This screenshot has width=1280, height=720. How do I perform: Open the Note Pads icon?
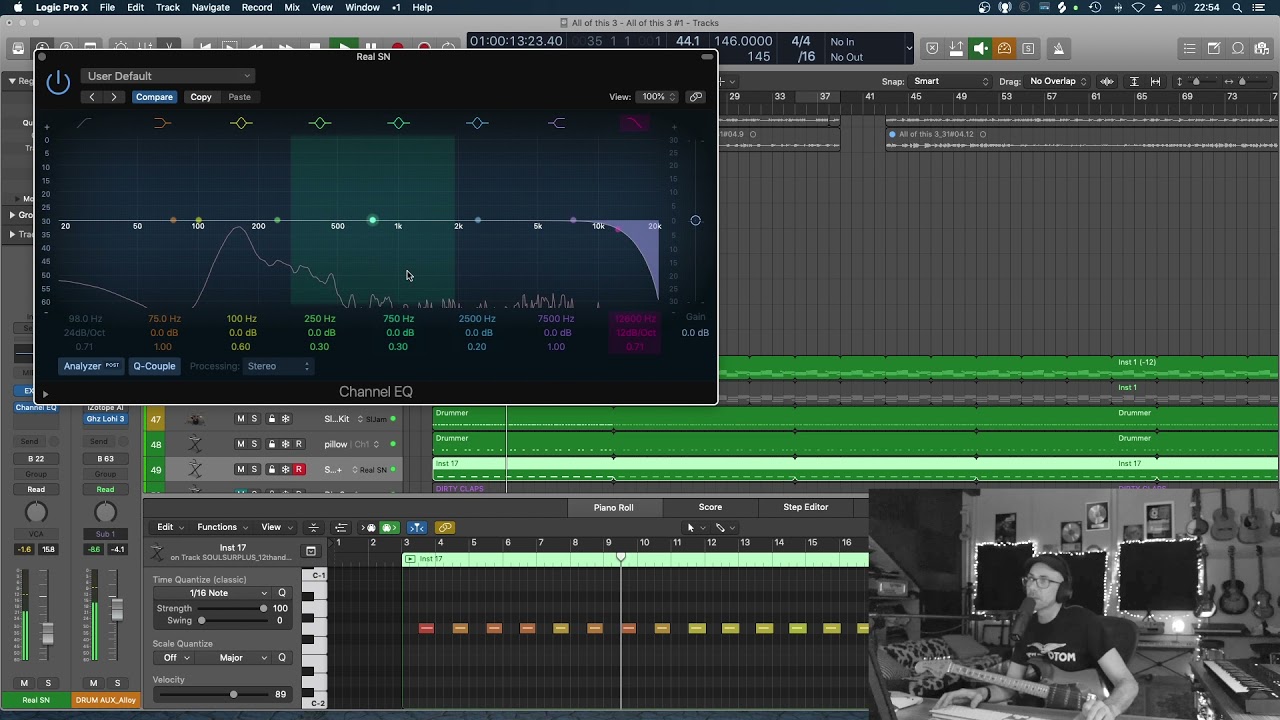1214,48
